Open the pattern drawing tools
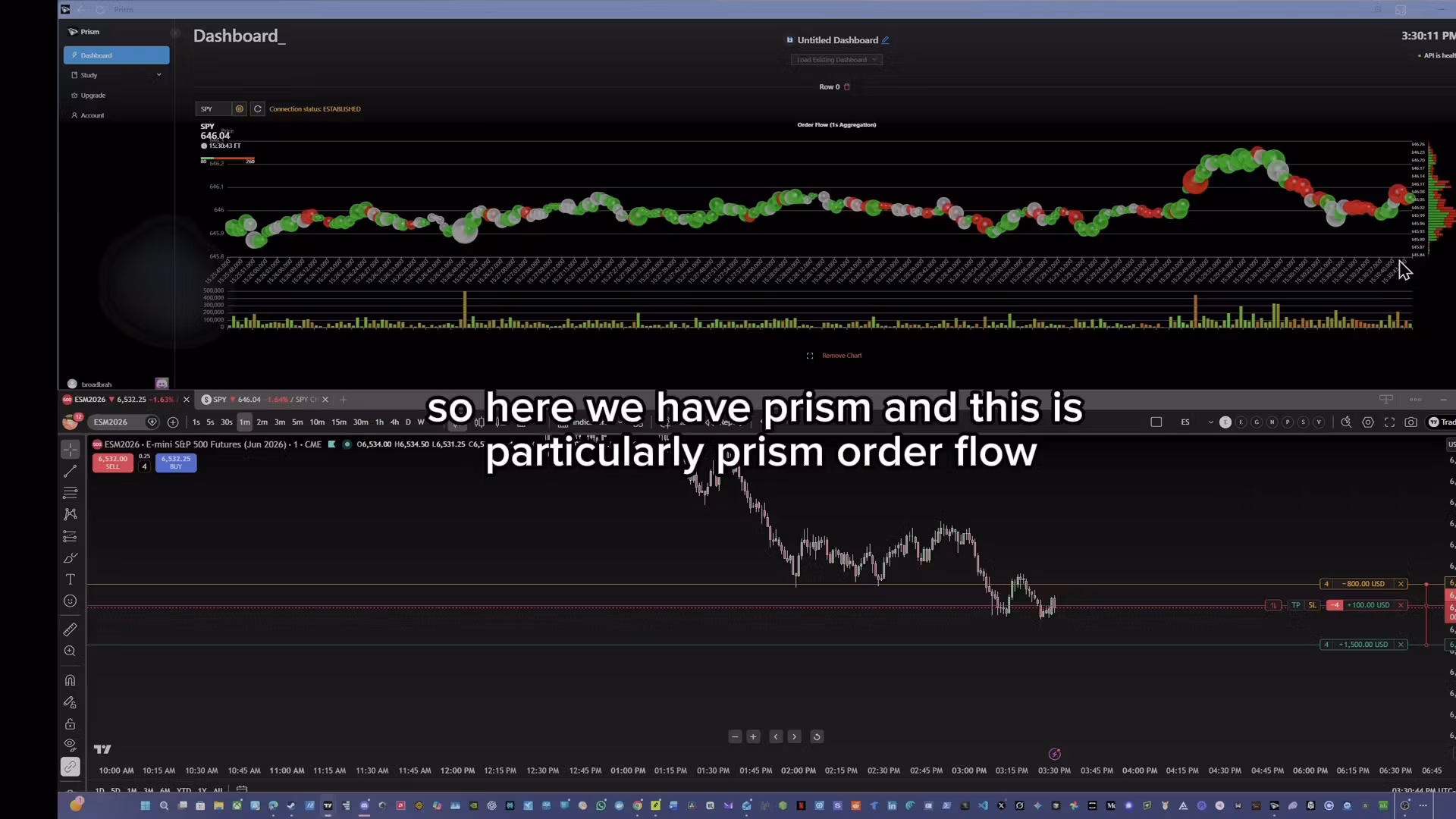Screen dimensions: 1456x819 point(70,514)
